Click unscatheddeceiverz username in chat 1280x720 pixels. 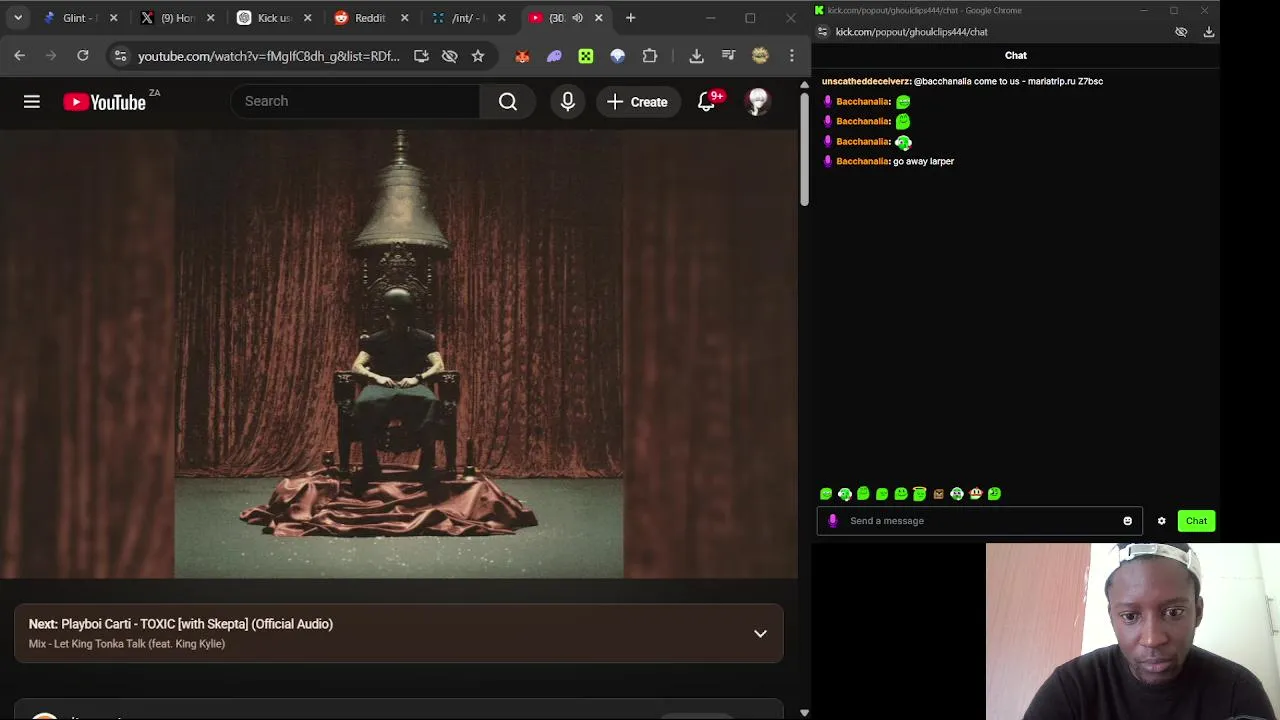click(x=866, y=81)
